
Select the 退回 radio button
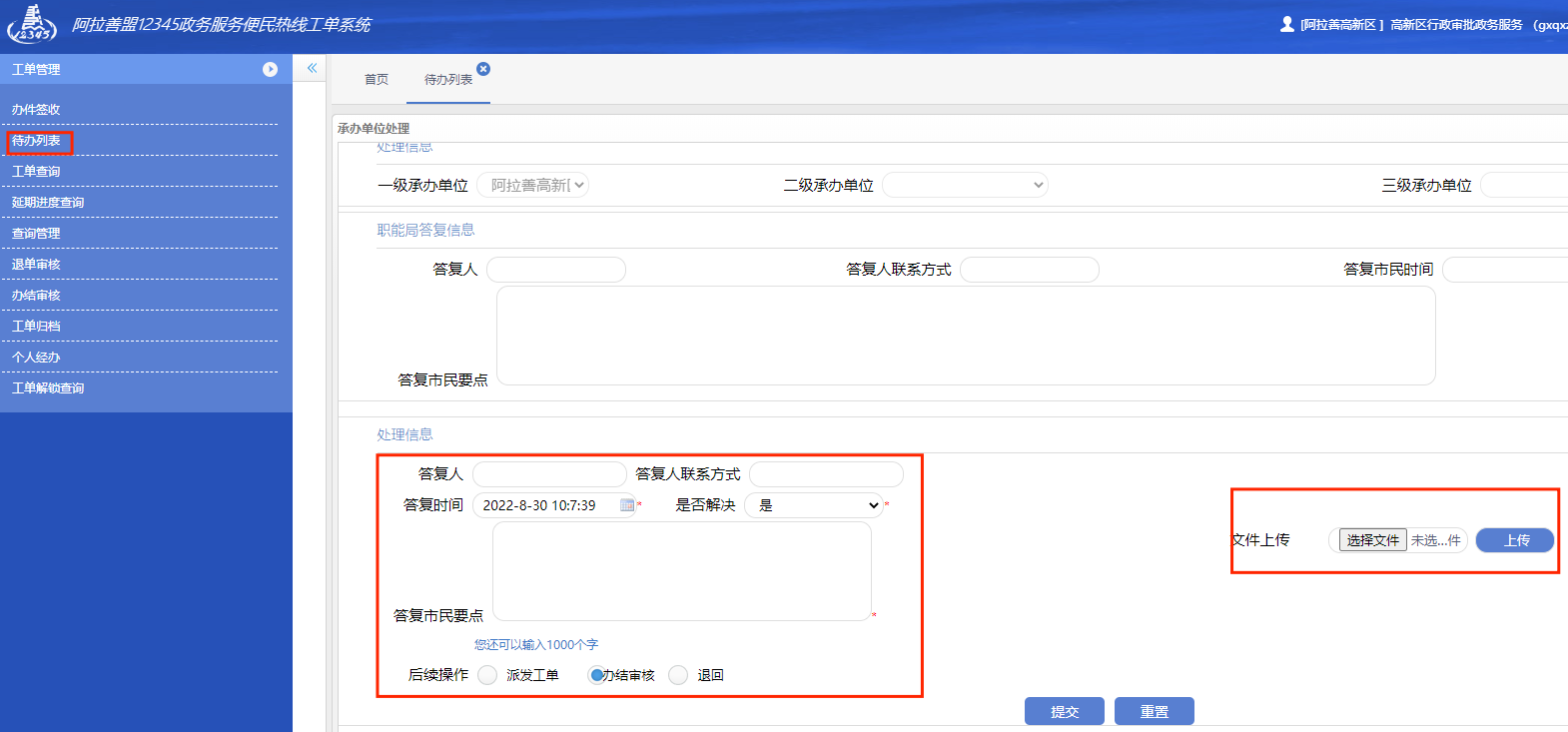[x=678, y=675]
